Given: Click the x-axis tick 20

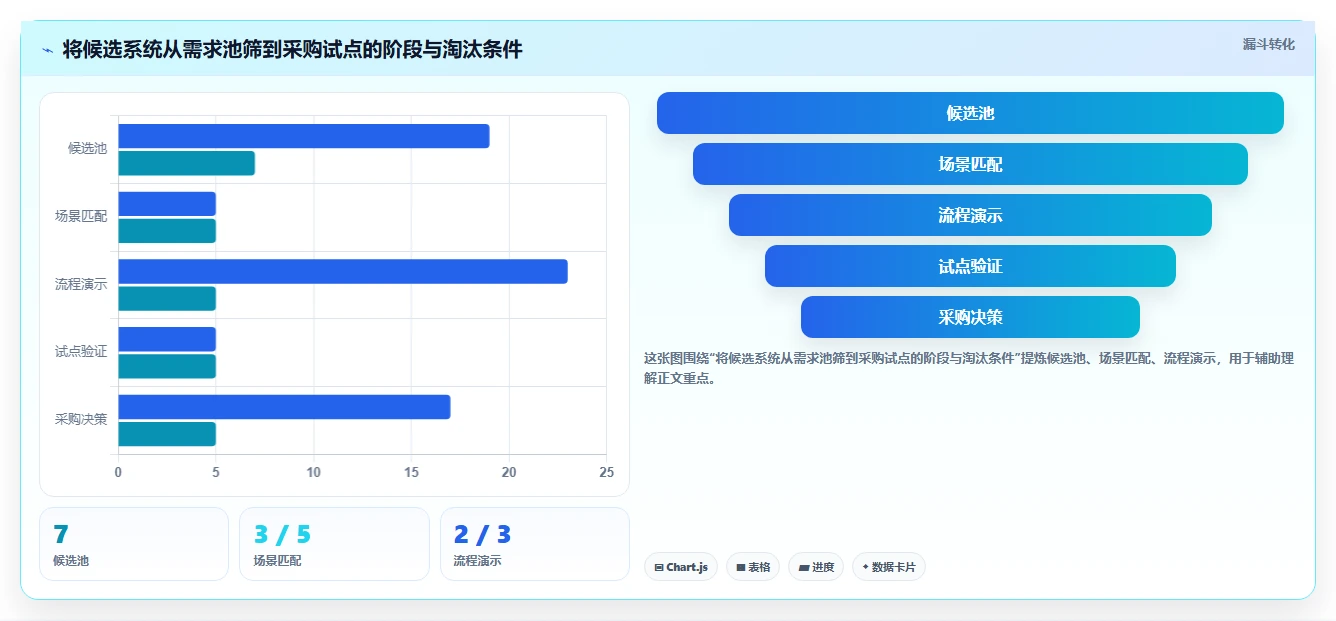Looking at the screenshot, I should [x=508, y=472].
